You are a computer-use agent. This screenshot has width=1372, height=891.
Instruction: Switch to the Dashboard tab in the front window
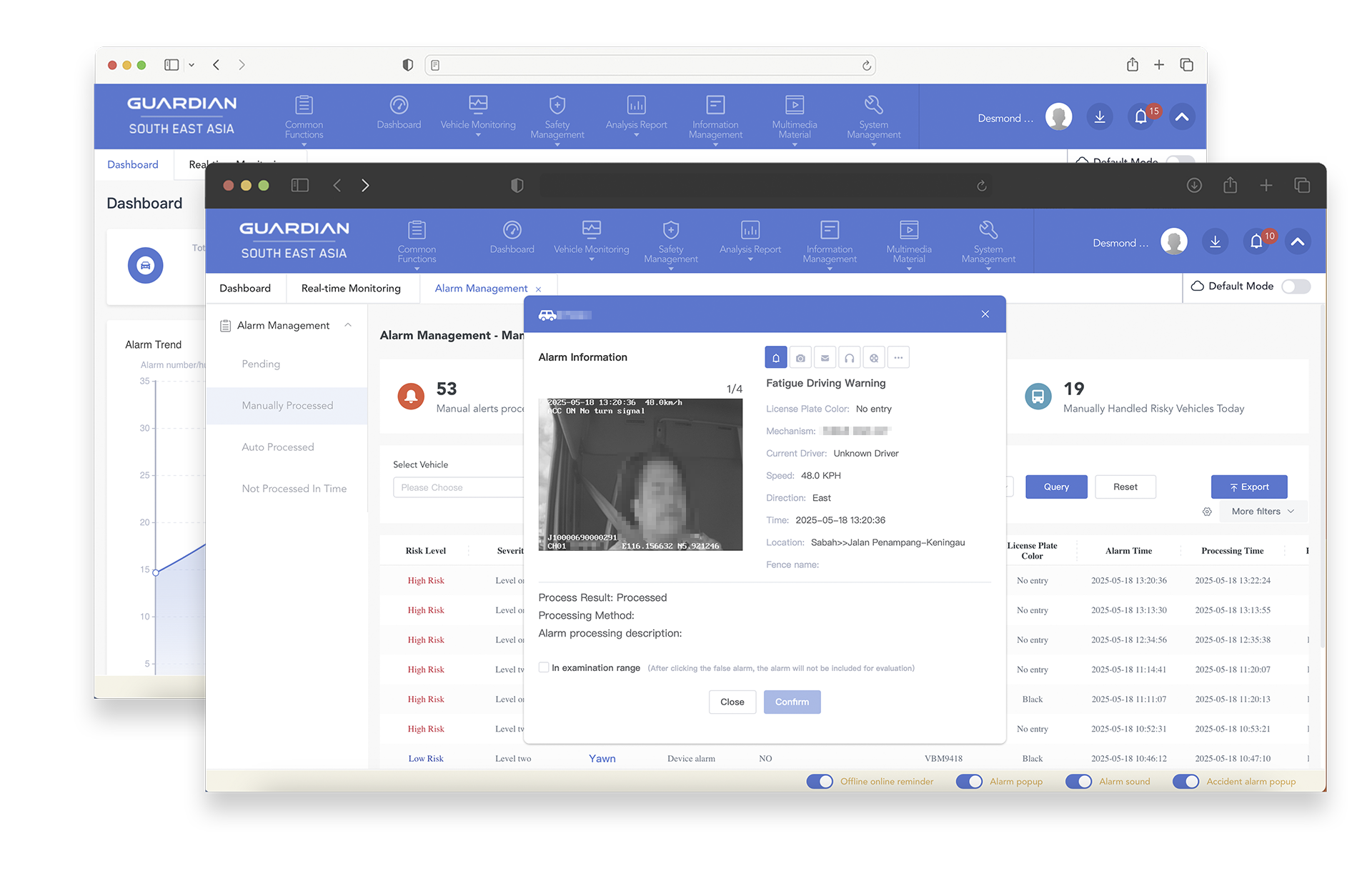[x=245, y=289]
